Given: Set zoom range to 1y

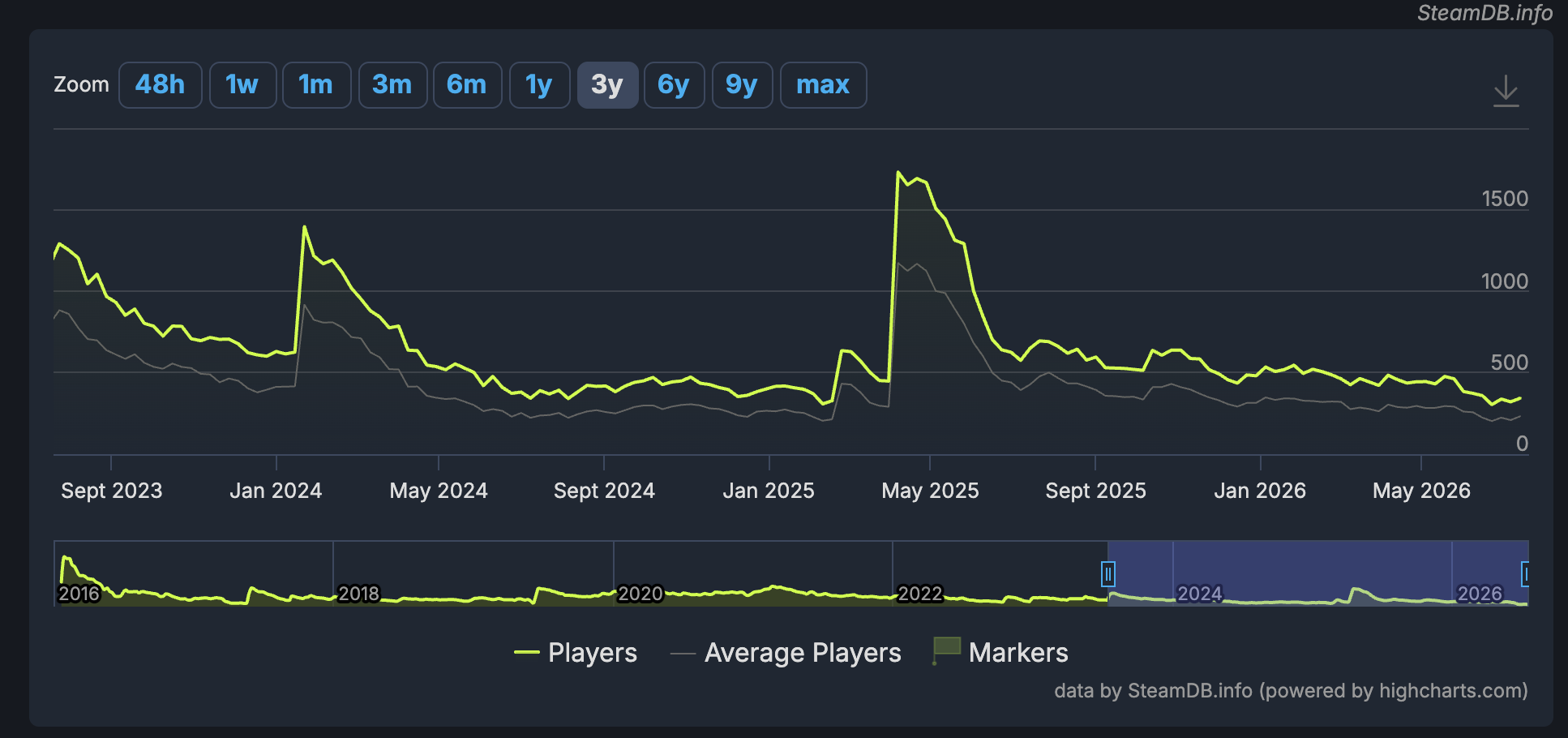Looking at the screenshot, I should (539, 85).
